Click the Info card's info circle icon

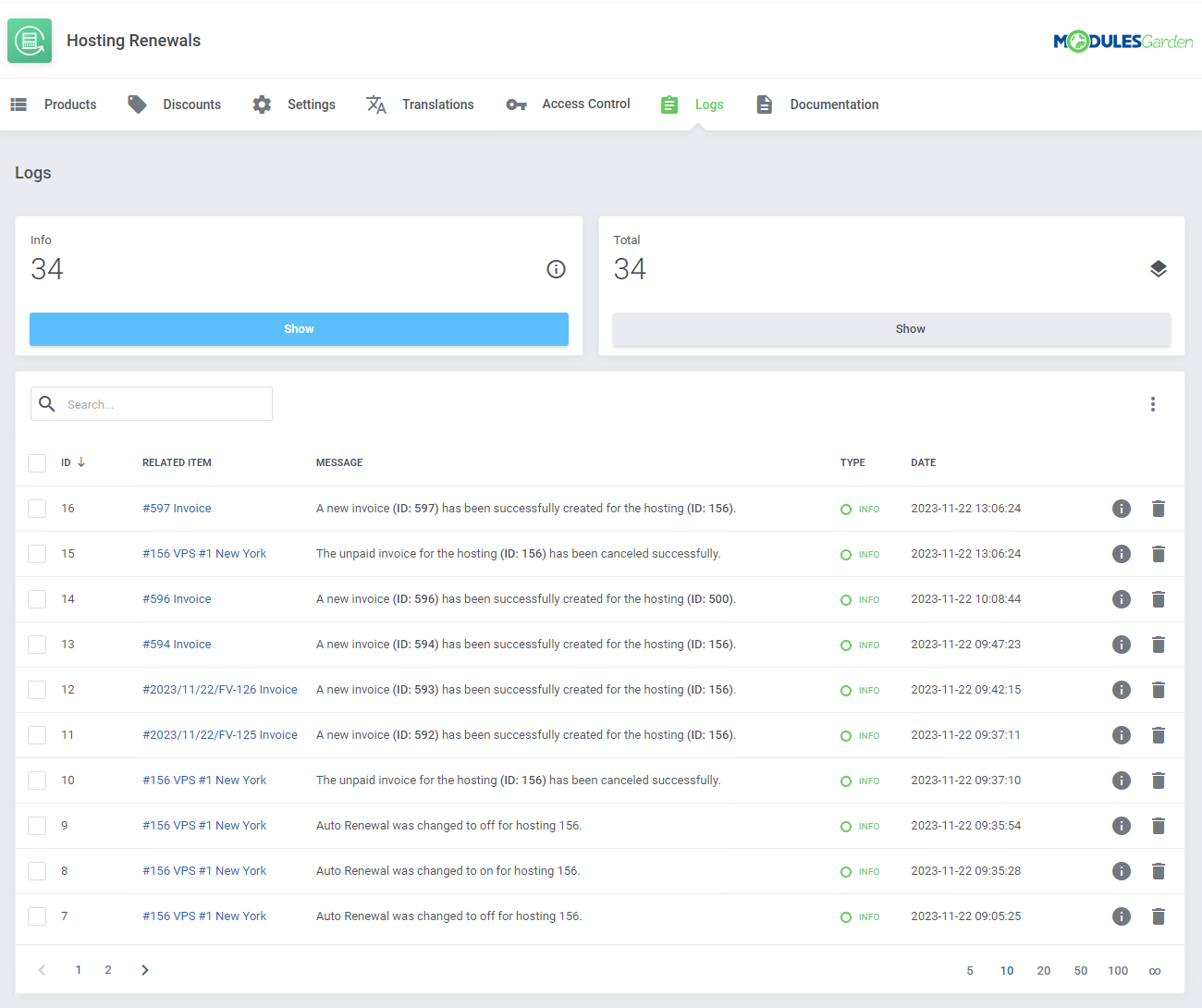pyautogui.click(x=556, y=269)
